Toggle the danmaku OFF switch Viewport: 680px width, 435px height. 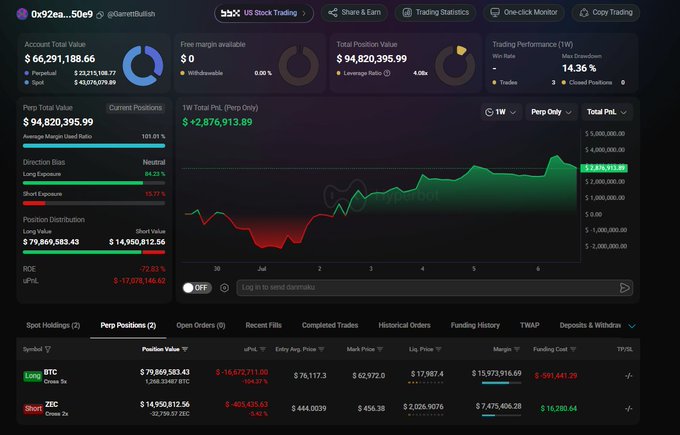(196, 288)
